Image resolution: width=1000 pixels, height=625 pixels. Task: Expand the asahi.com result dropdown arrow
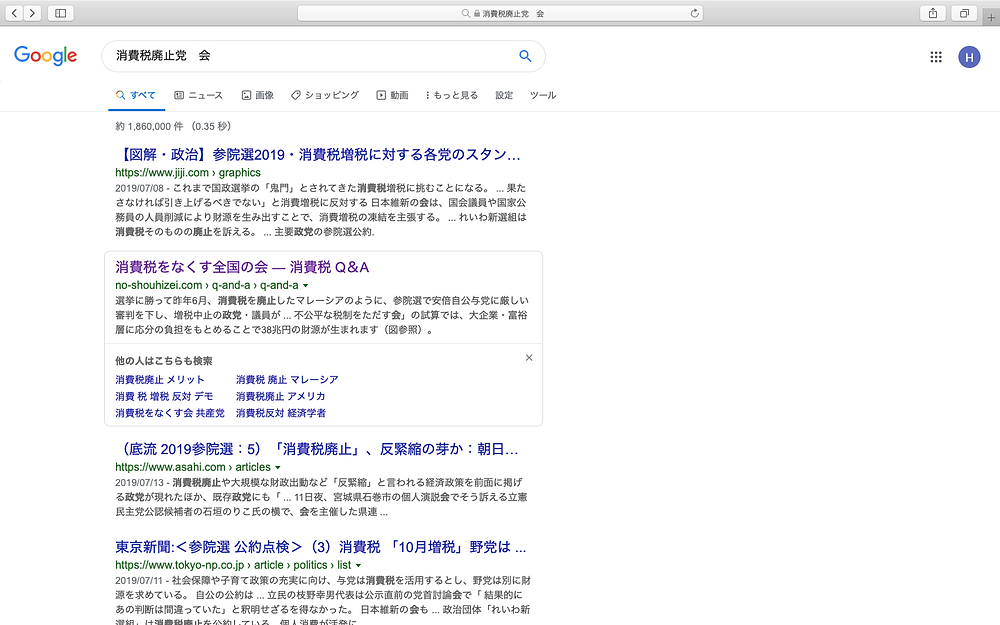(x=277, y=467)
